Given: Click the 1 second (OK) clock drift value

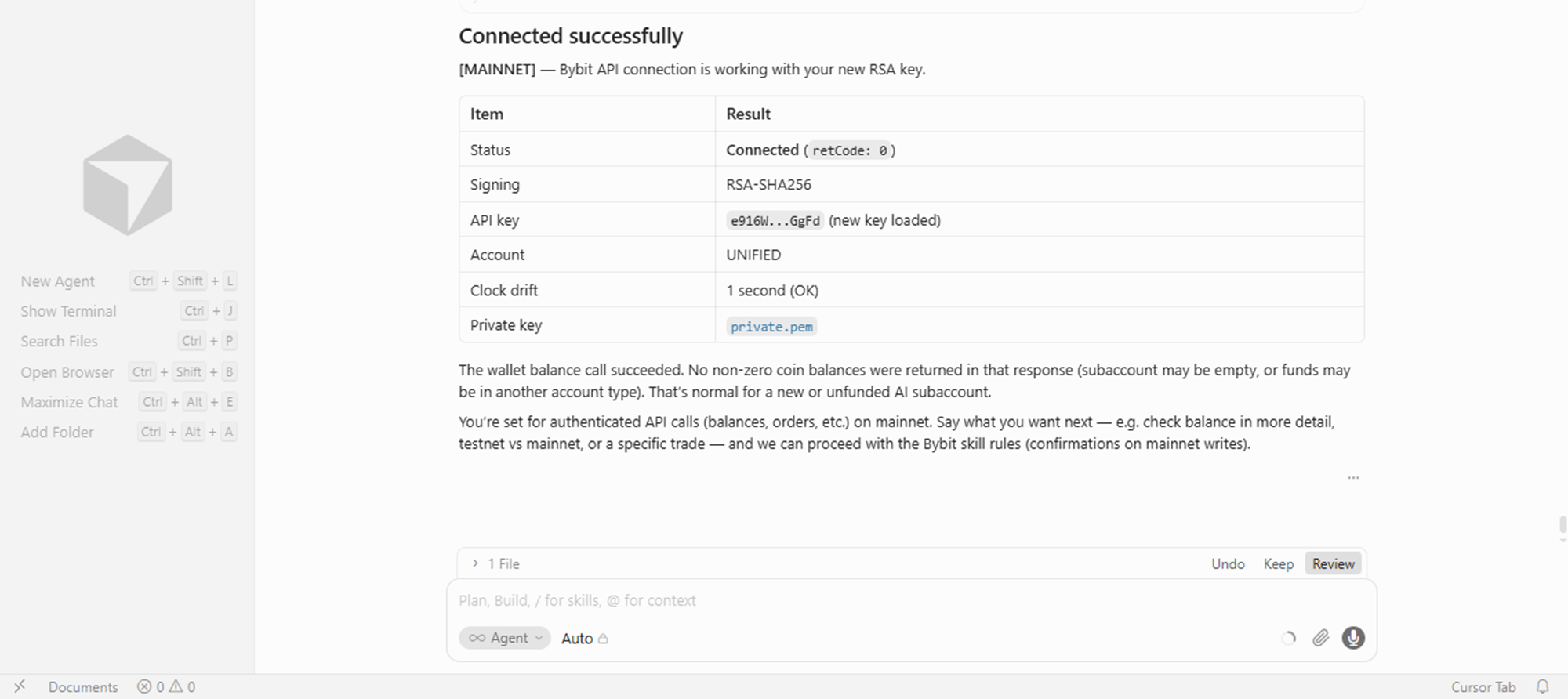Looking at the screenshot, I should point(772,290).
